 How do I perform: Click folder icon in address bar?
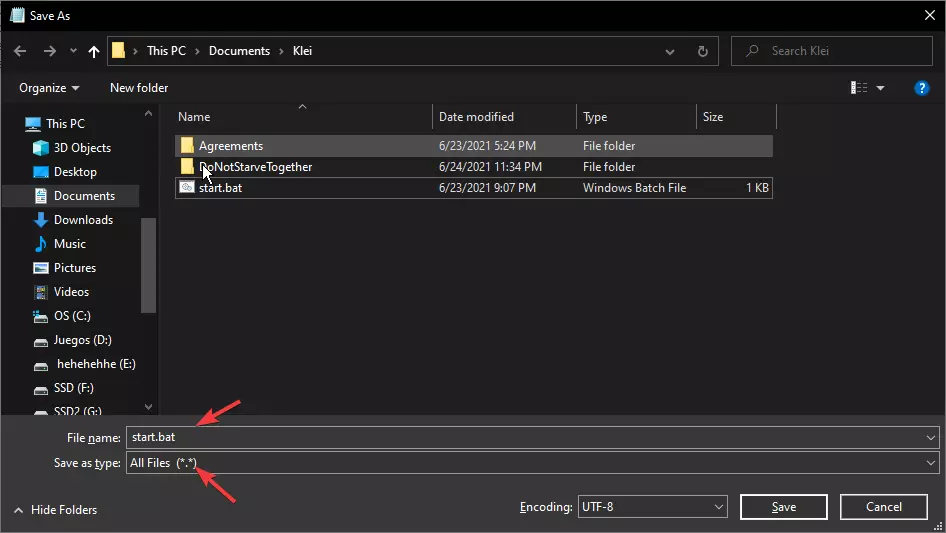coord(118,51)
